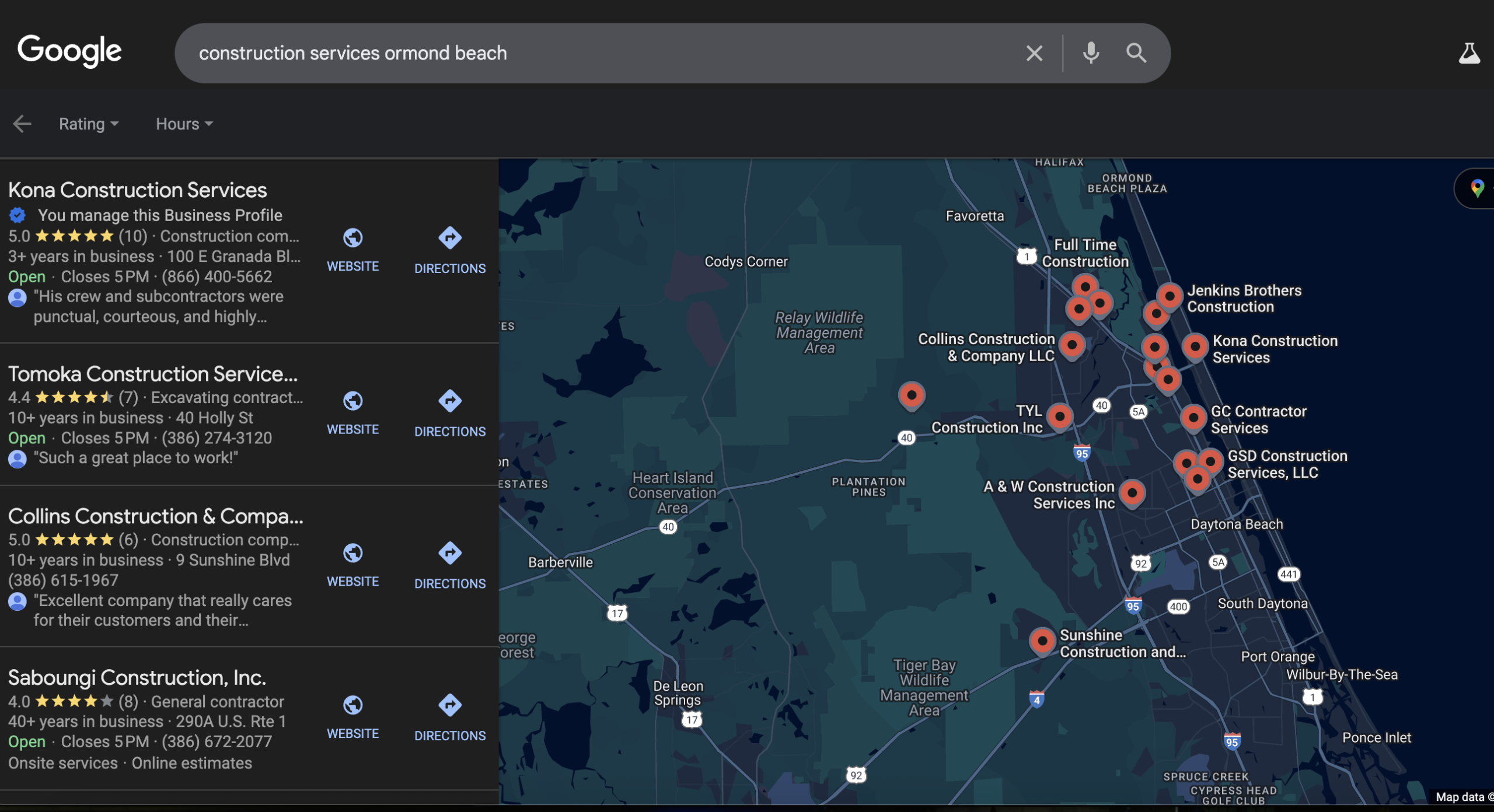Screen dimensions: 1494x812
Task: Click "You manage this Business Profile" text
Action: tap(160, 215)
